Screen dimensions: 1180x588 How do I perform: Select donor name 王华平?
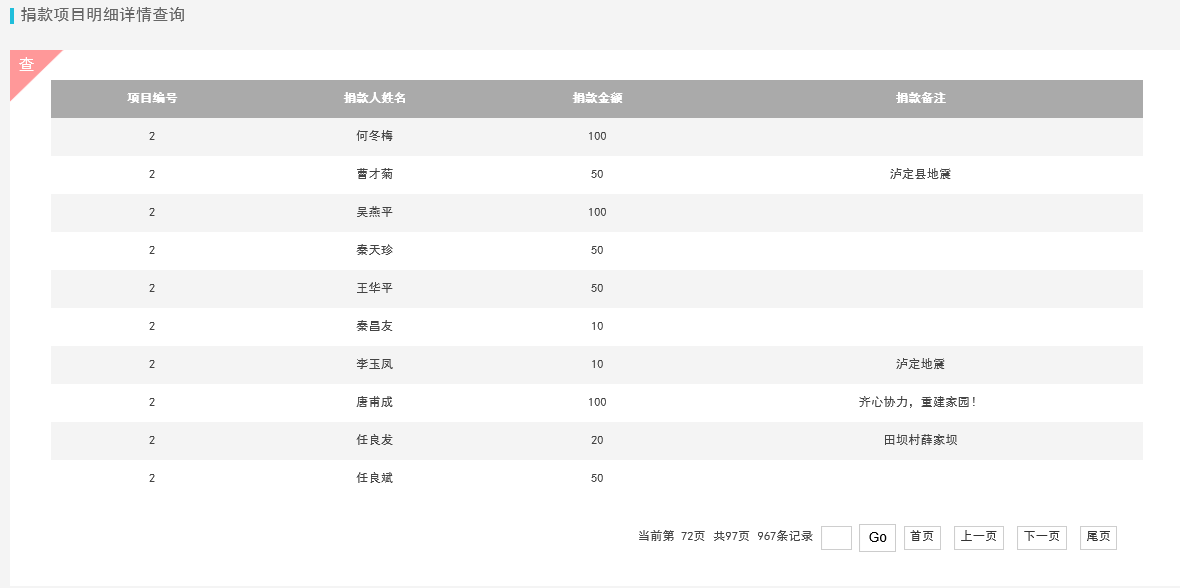(x=375, y=288)
